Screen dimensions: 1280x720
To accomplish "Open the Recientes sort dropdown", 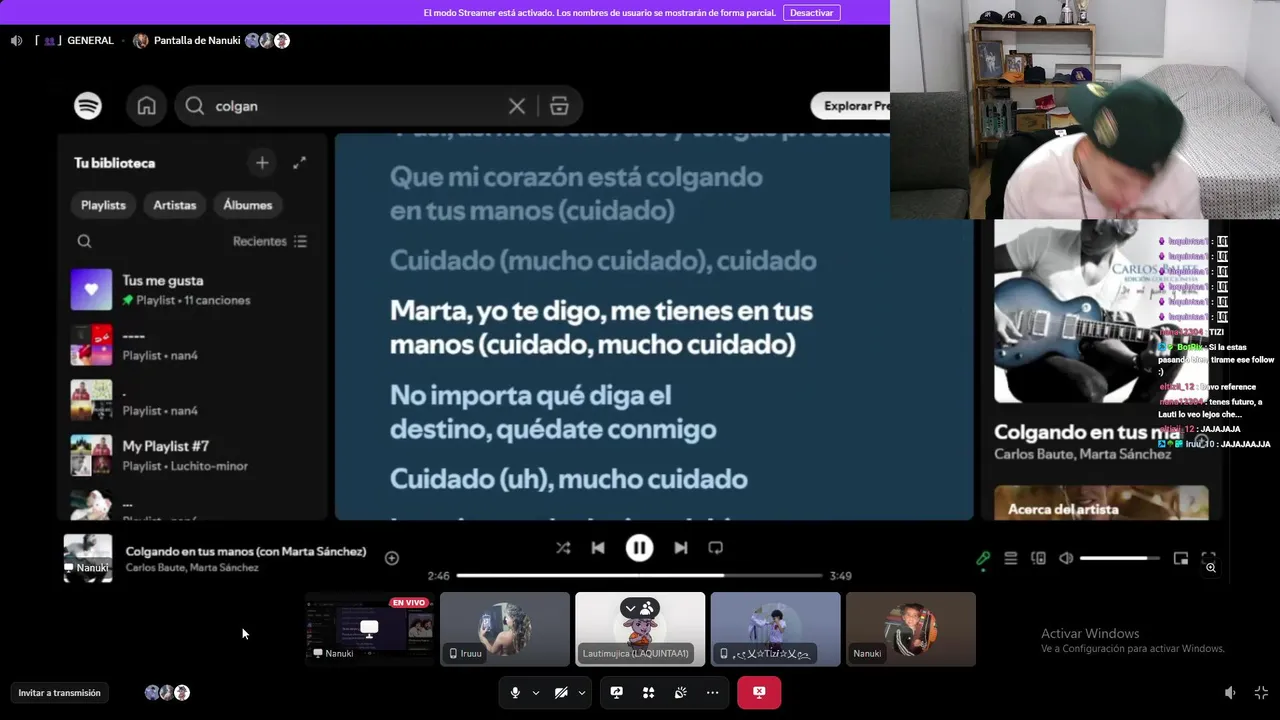I will pyautogui.click(x=270, y=241).
